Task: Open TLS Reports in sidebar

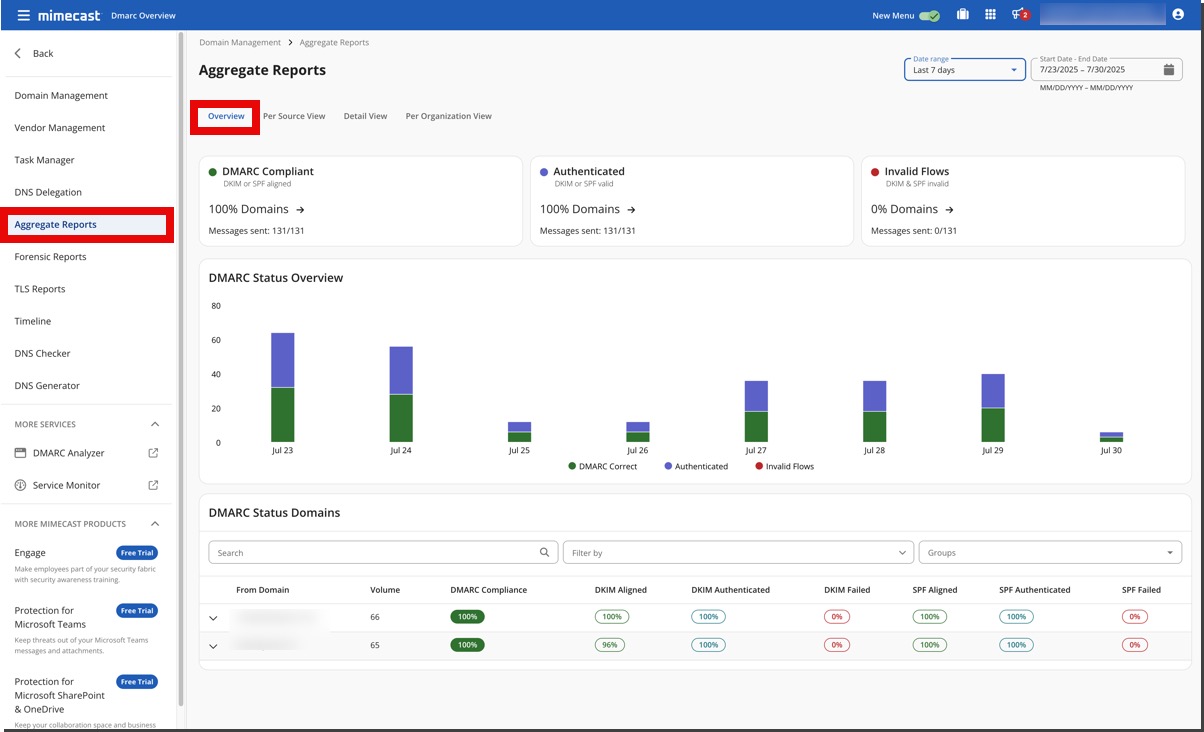Action: pyautogui.click(x=40, y=289)
